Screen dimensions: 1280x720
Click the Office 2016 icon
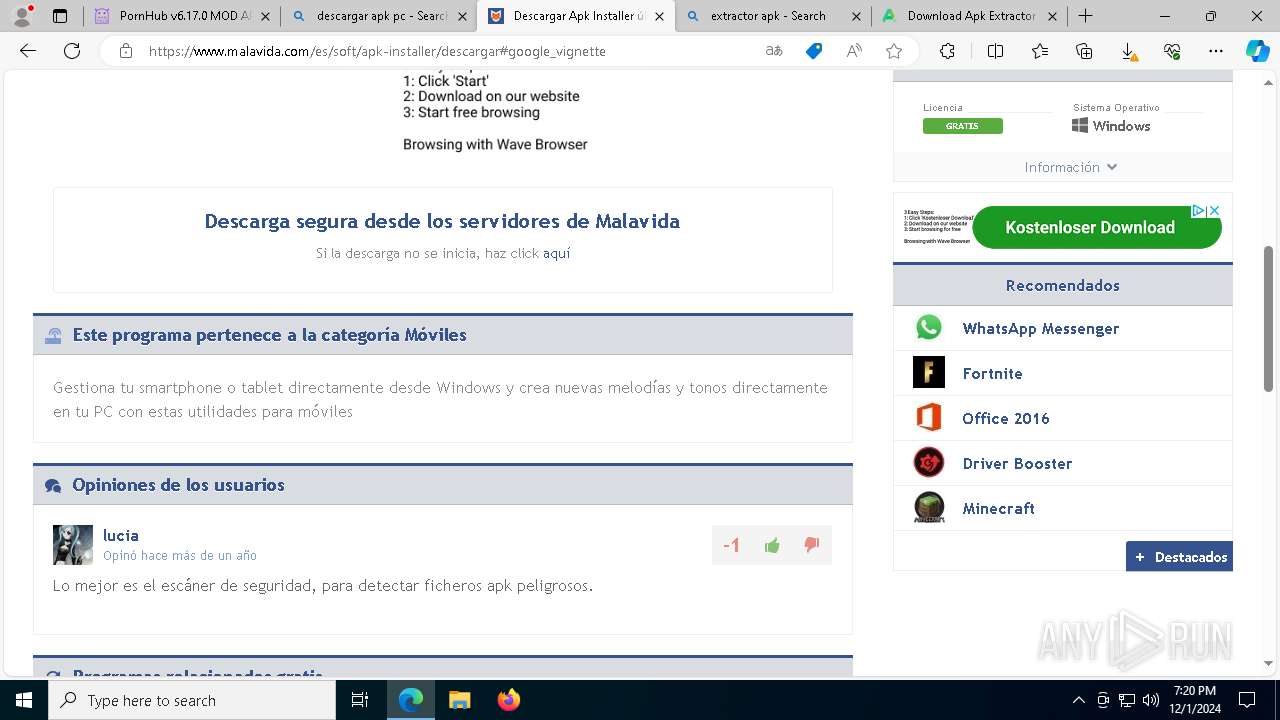pos(929,418)
